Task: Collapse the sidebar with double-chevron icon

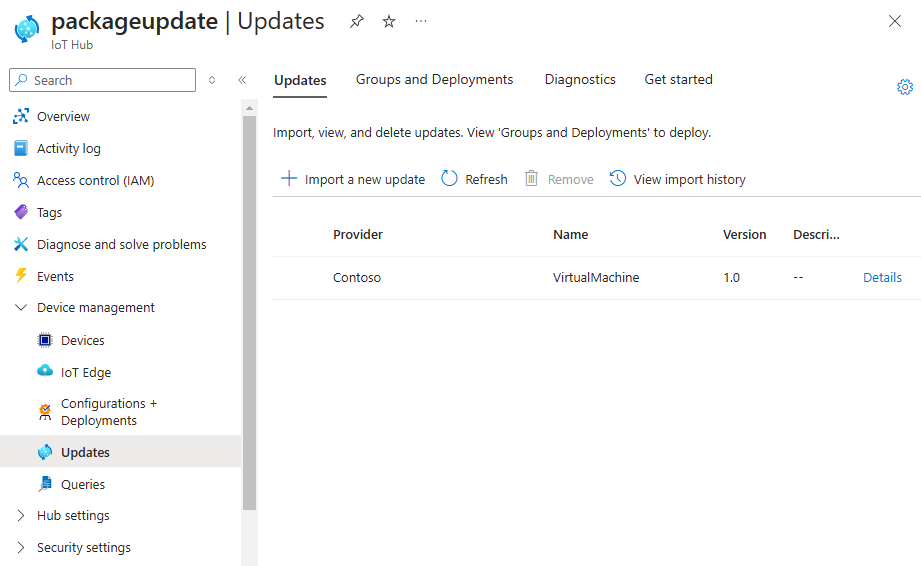Action: [x=242, y=80]
